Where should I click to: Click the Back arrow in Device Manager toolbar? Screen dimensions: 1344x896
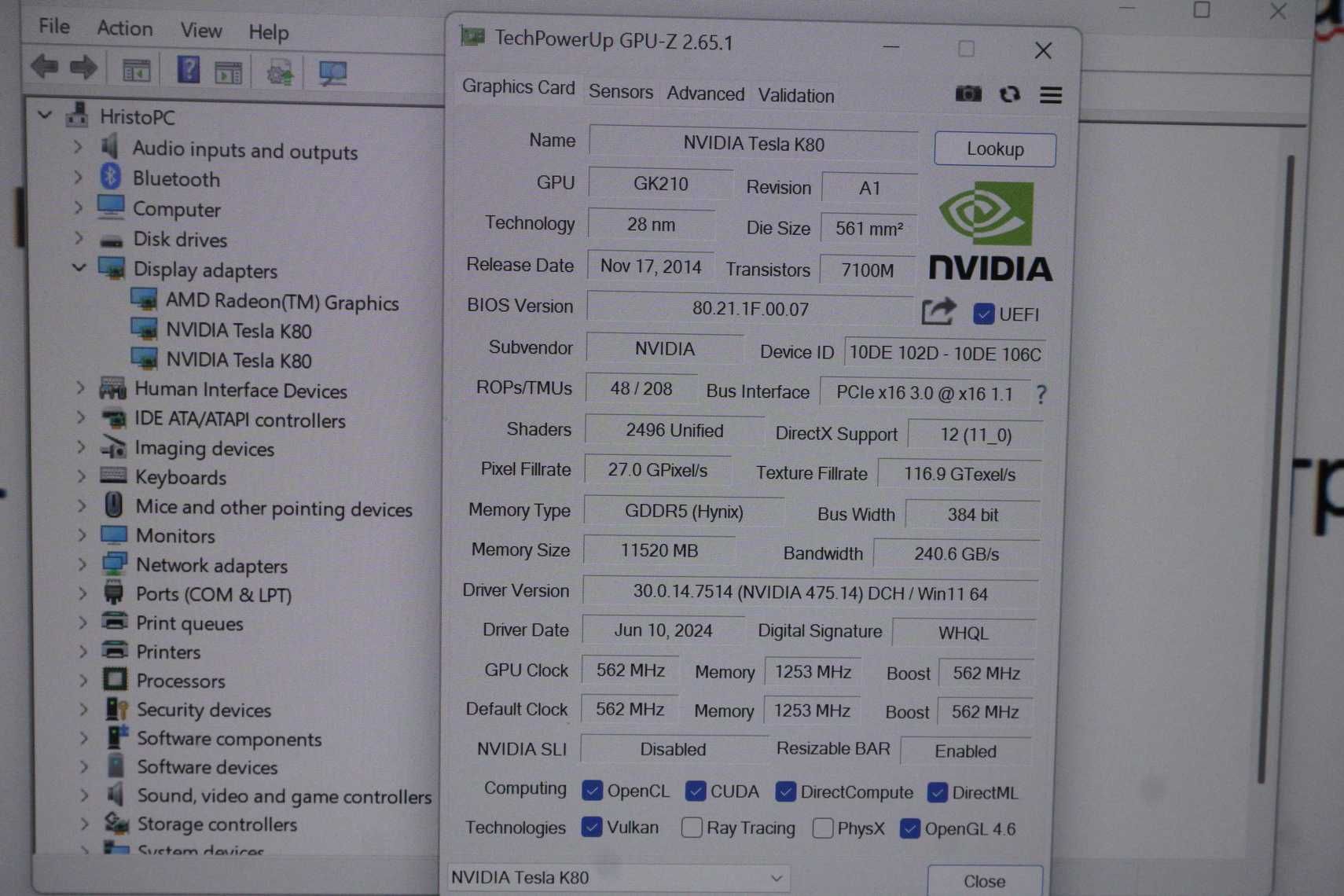[45, 67]
